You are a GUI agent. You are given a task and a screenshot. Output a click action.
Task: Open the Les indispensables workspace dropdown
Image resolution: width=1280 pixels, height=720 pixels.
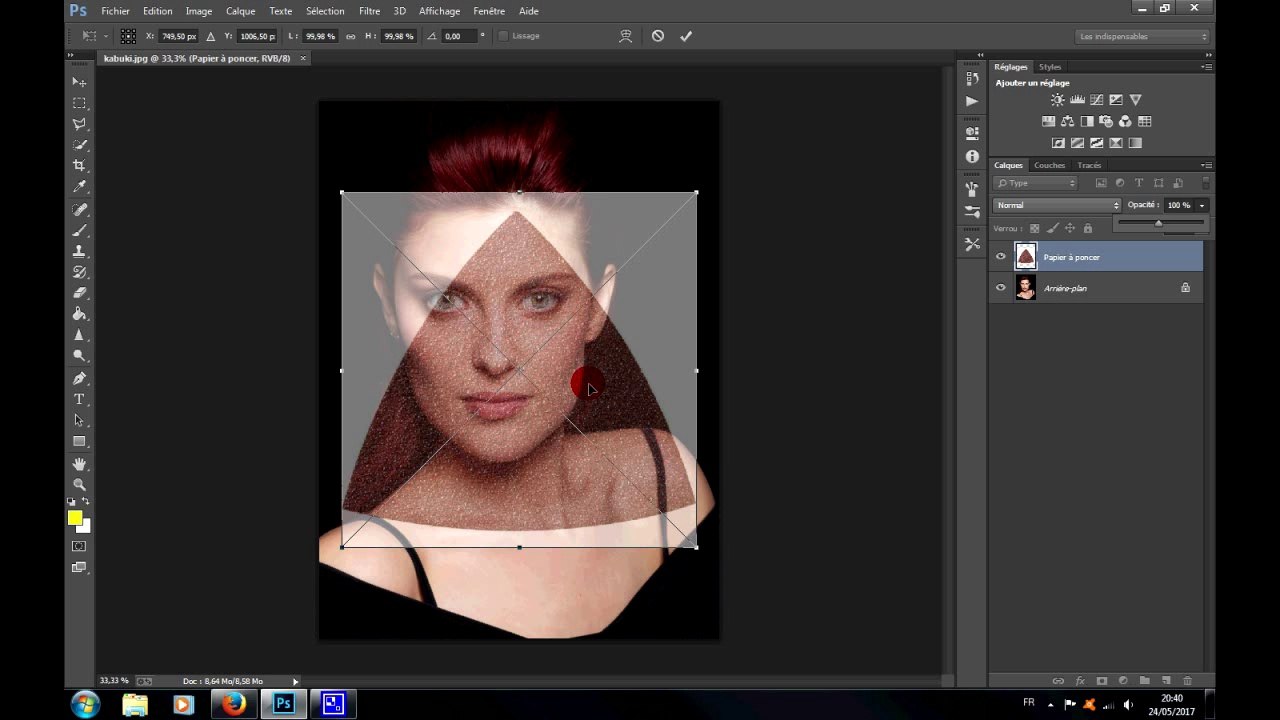click(x=1143, y=36)
